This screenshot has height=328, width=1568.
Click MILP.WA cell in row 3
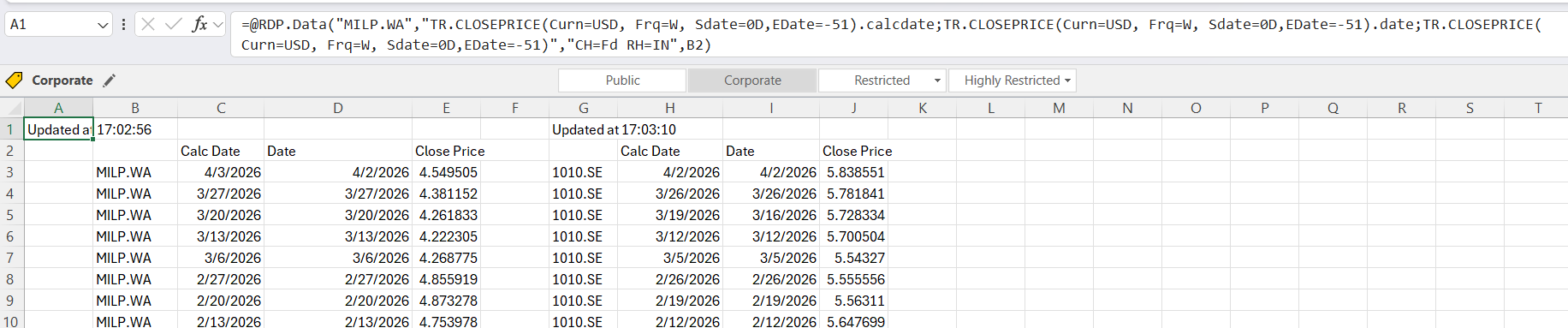pyautogui.click(x=135, y=172)
